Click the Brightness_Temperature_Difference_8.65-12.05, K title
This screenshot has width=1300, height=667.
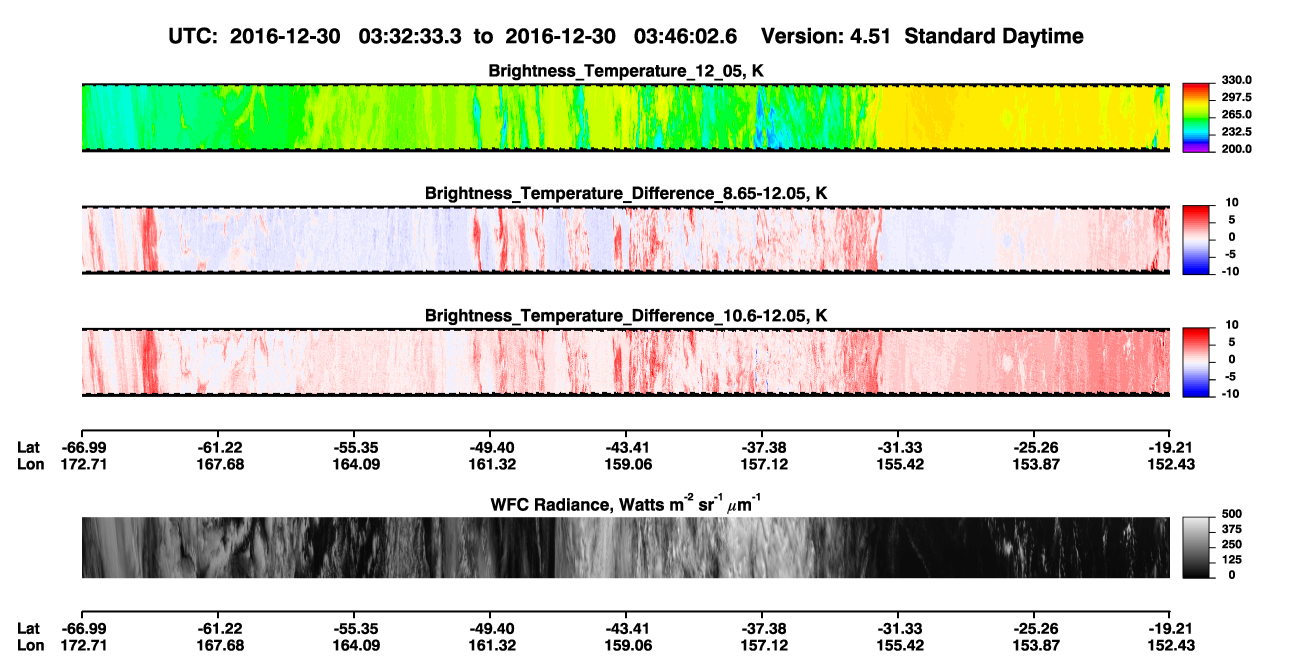click(x=626, y=193)
